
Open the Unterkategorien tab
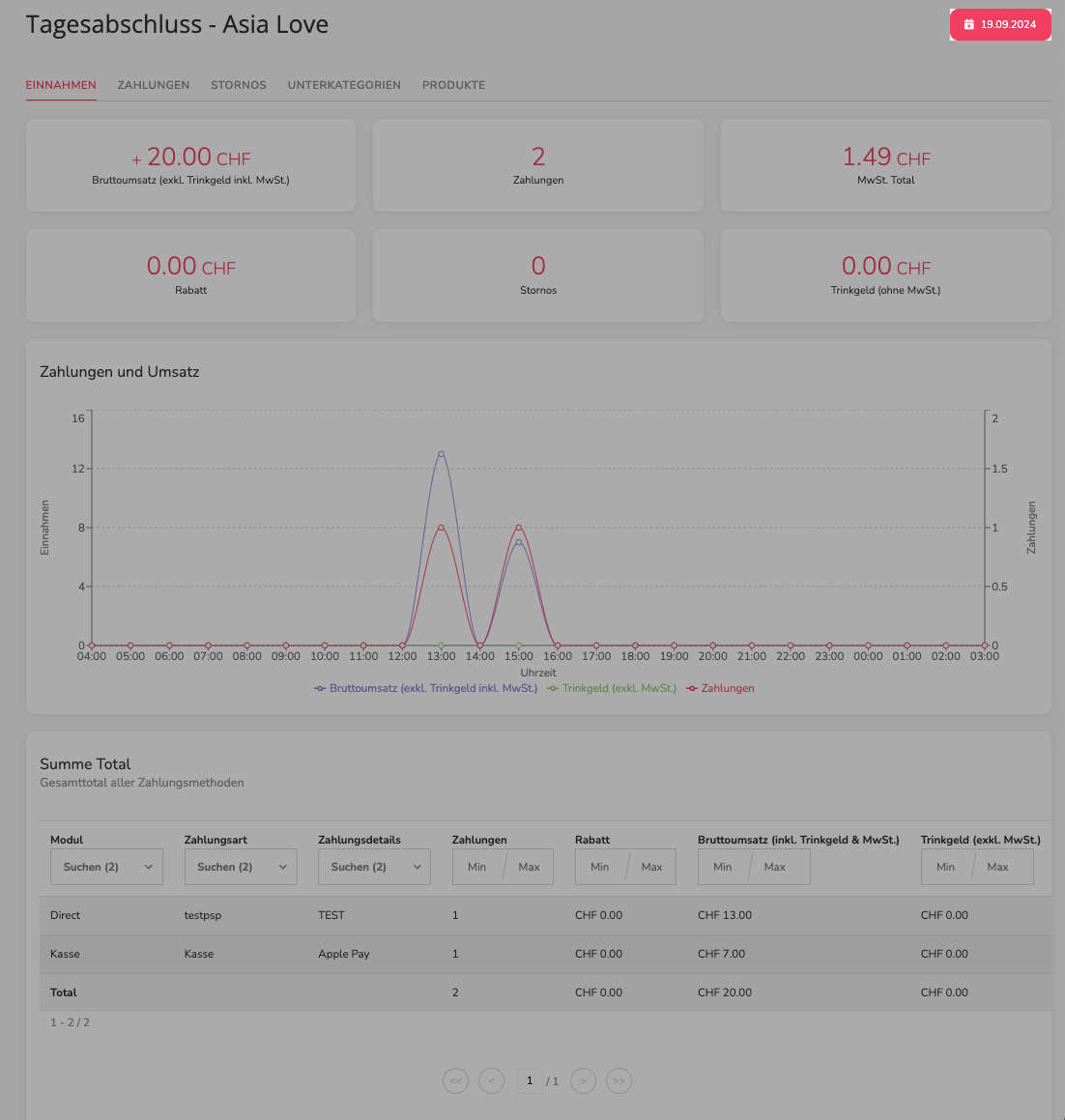(344, 85)
